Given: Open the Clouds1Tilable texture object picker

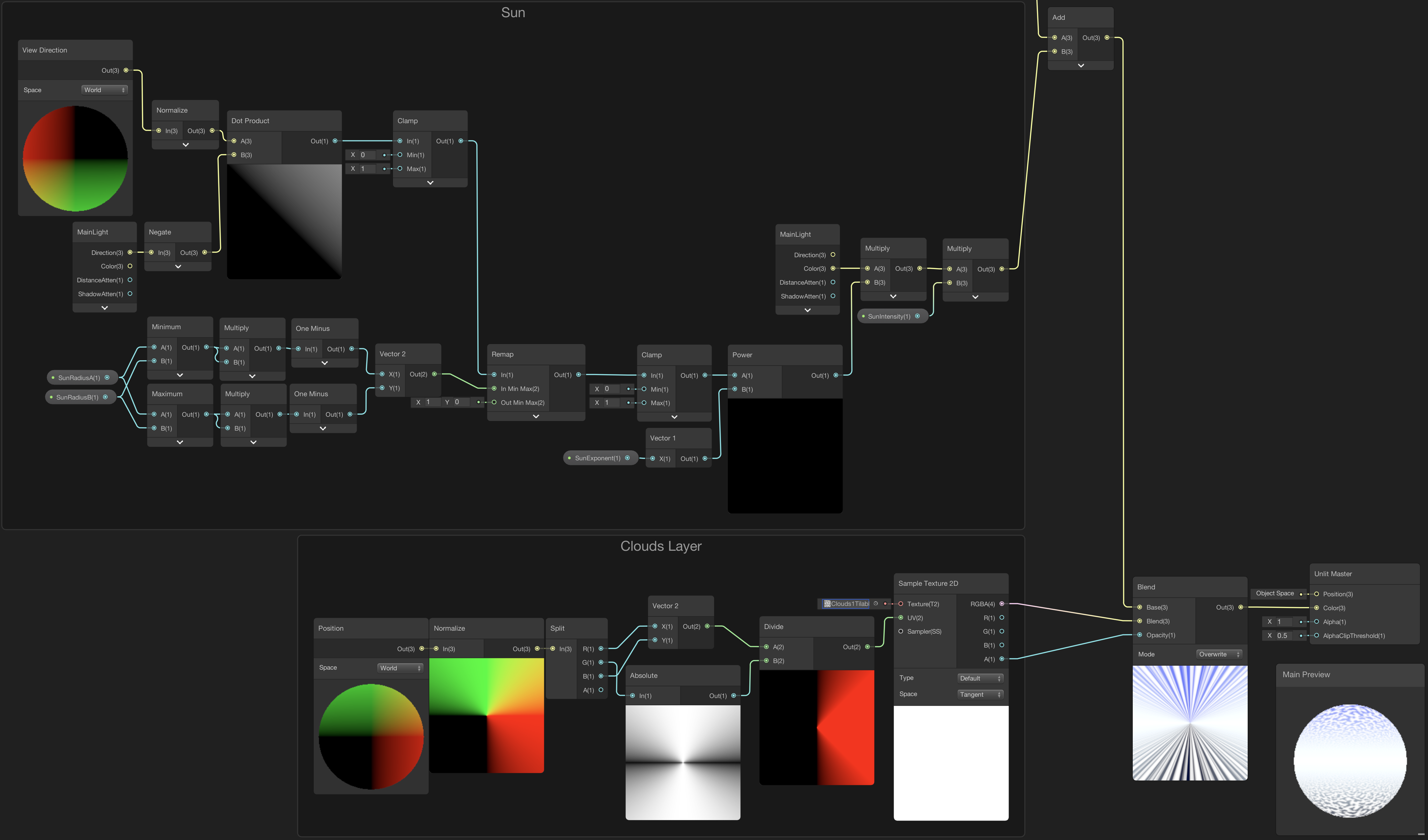Looking at the screenshot, I should tap(875, 604).
